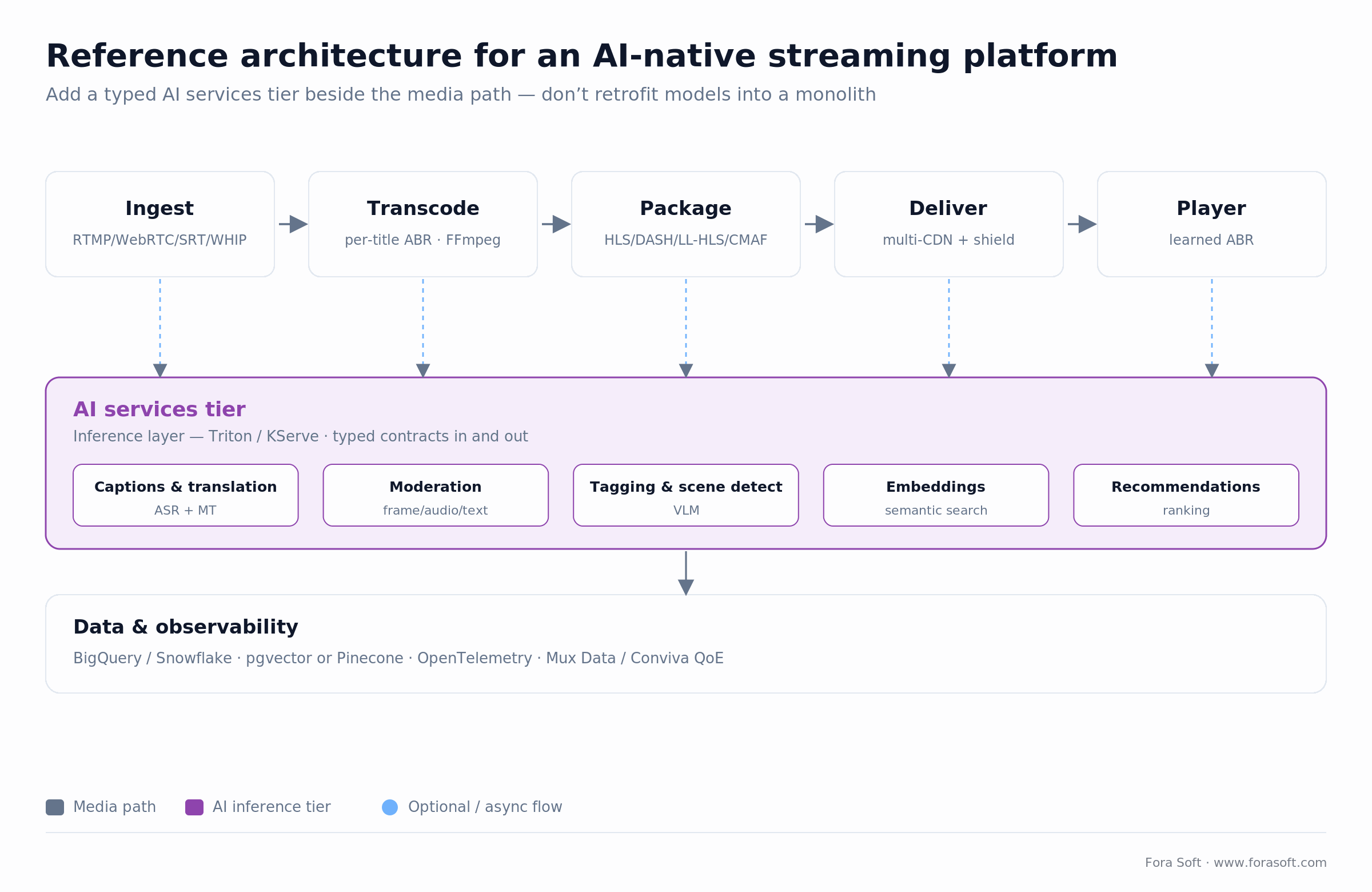Click the 'per-title ABR · FFmpeg' text
The height and width of the screenshot is (892, 1372).
click(422, 240)
